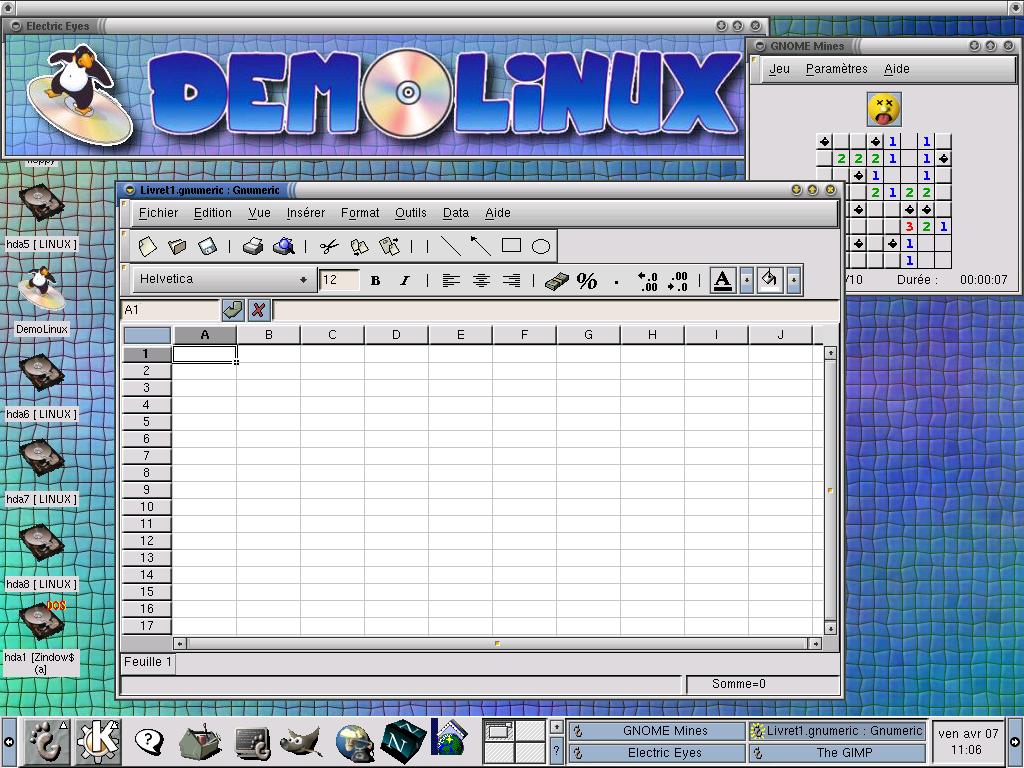
Task: Click the KDE gear menu icon in panel
Action: point(98,742)
